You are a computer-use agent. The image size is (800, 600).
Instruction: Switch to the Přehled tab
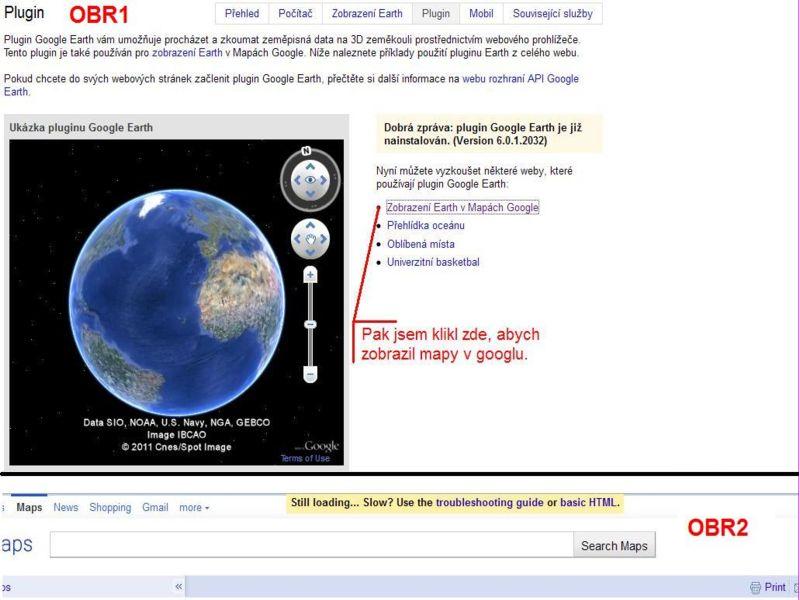point(242,13)
